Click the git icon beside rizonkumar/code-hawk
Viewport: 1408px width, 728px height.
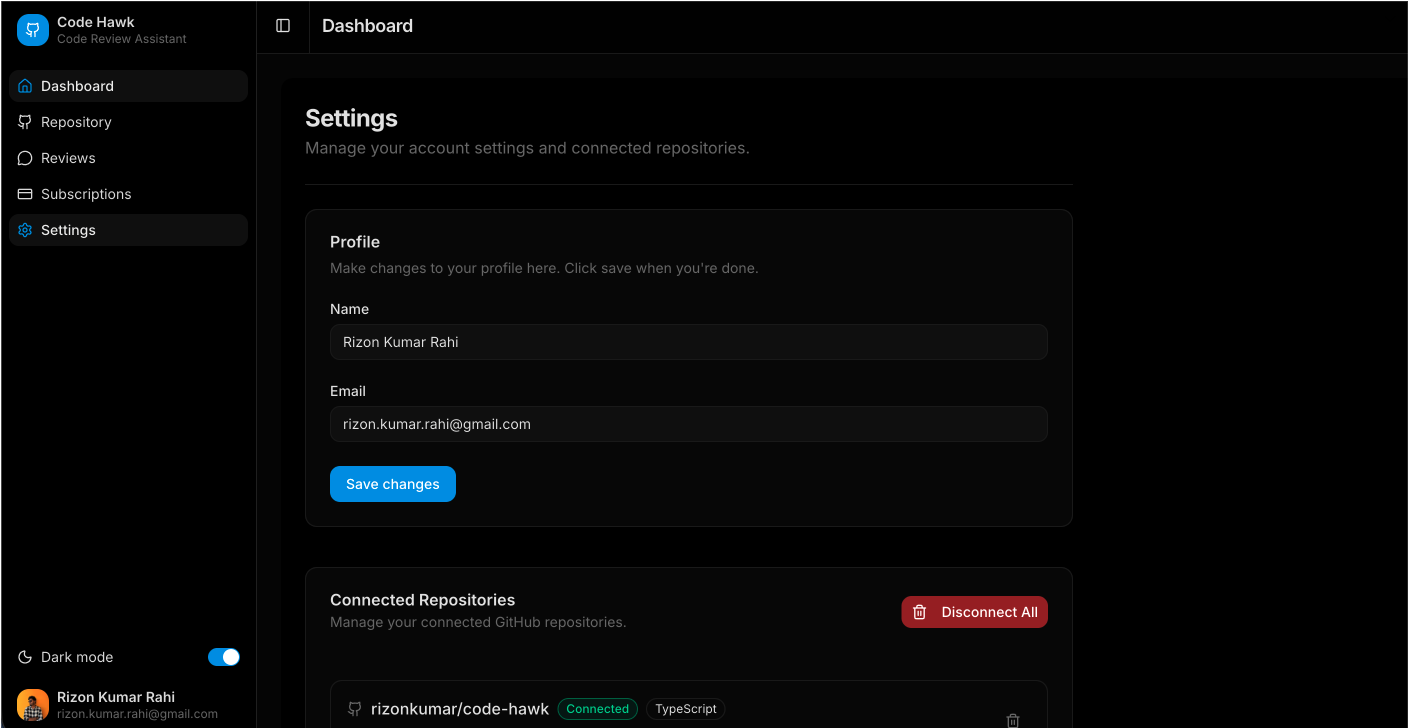[x=354, y=708]
